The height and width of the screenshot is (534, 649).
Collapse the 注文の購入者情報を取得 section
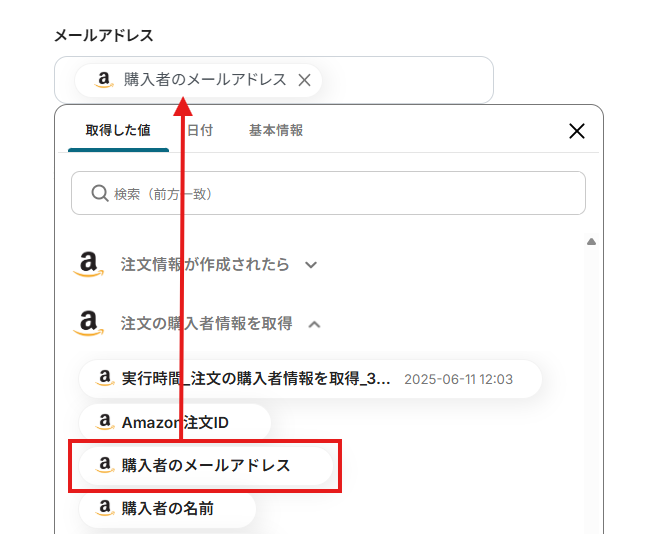pyautogui.click(x=314, y=324)
